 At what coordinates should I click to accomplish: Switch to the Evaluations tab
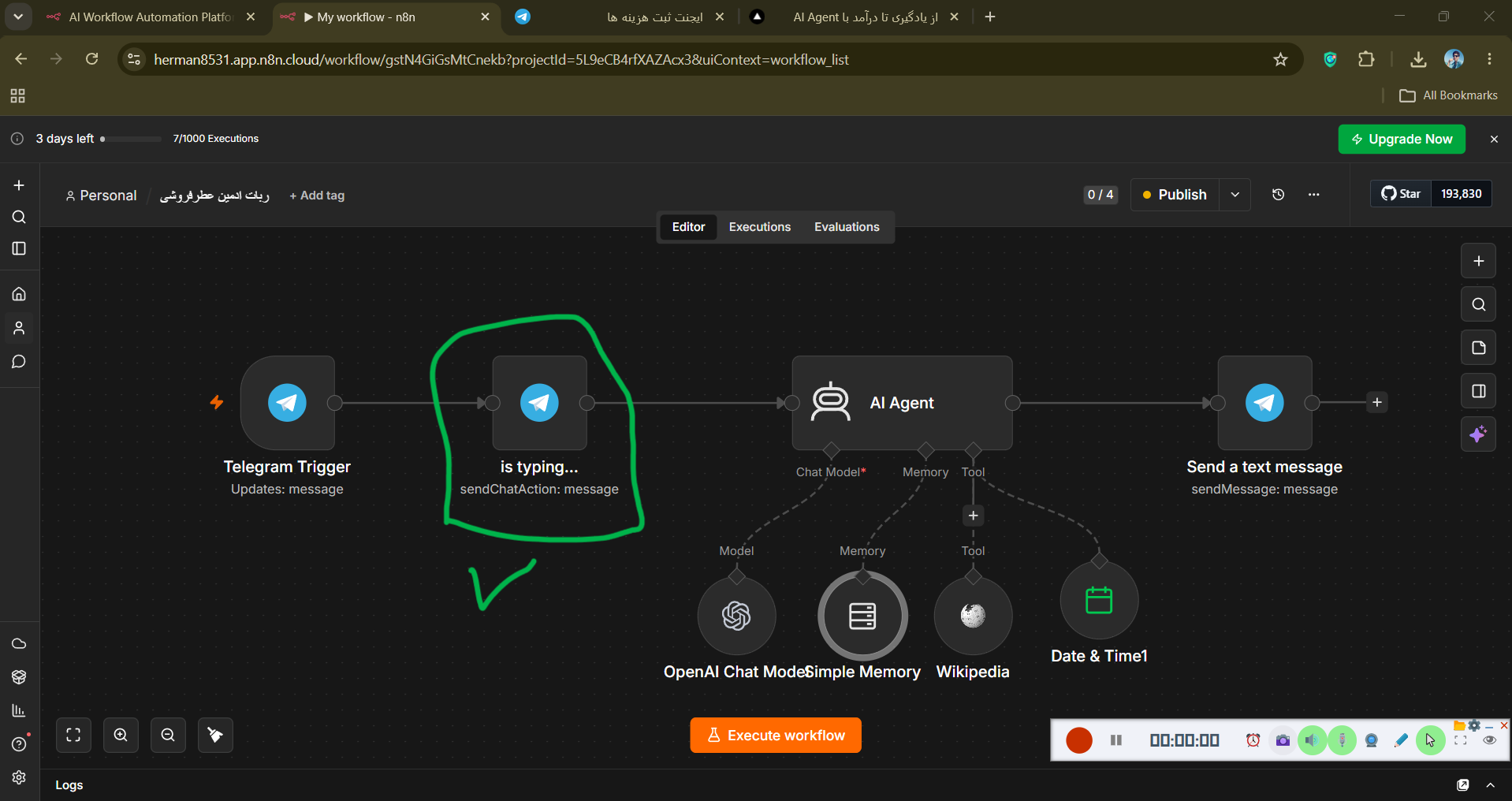point(847,227)
